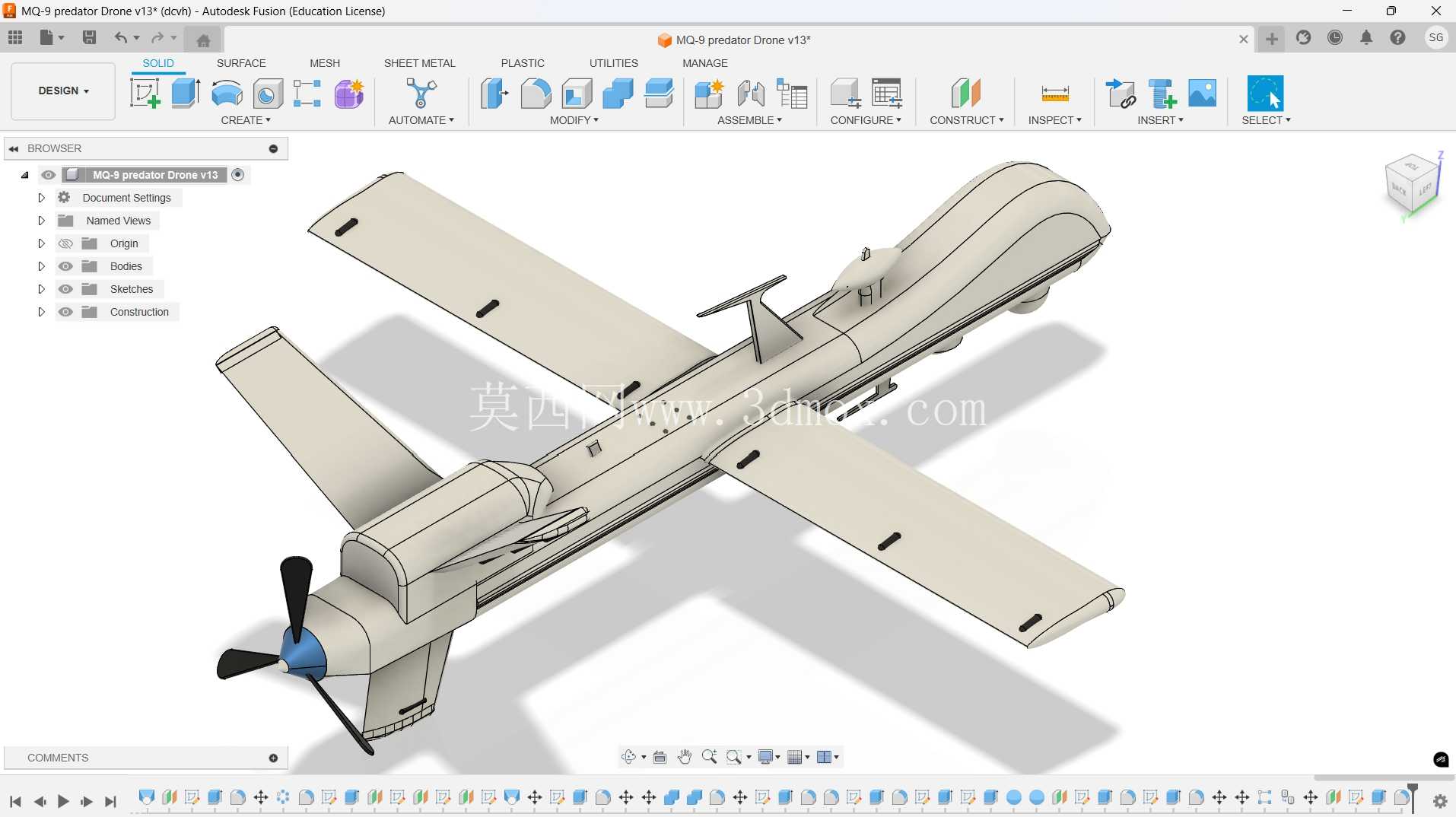The image size is (1456, 817).
Task: Jump to the timeline beginning
Action: (15, 801)
